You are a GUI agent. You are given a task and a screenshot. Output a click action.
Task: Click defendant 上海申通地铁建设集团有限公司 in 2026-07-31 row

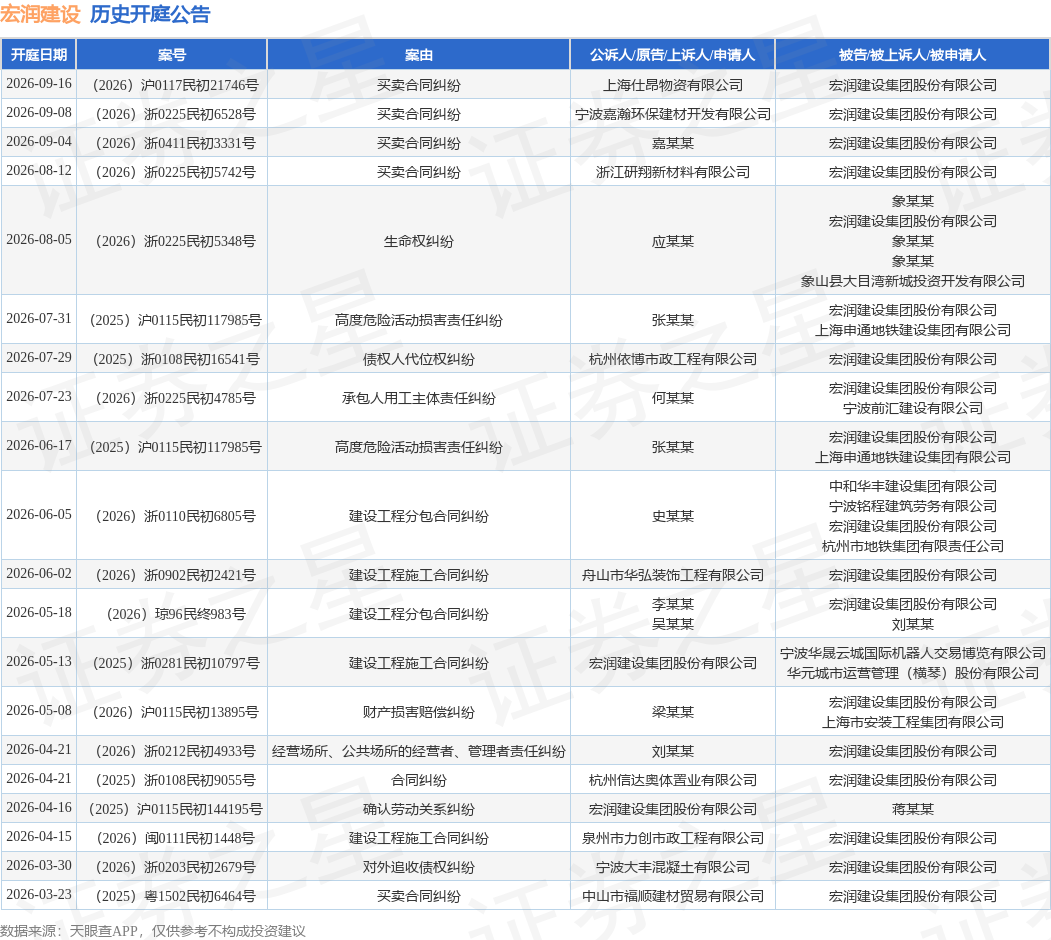(x=912, y=330)
